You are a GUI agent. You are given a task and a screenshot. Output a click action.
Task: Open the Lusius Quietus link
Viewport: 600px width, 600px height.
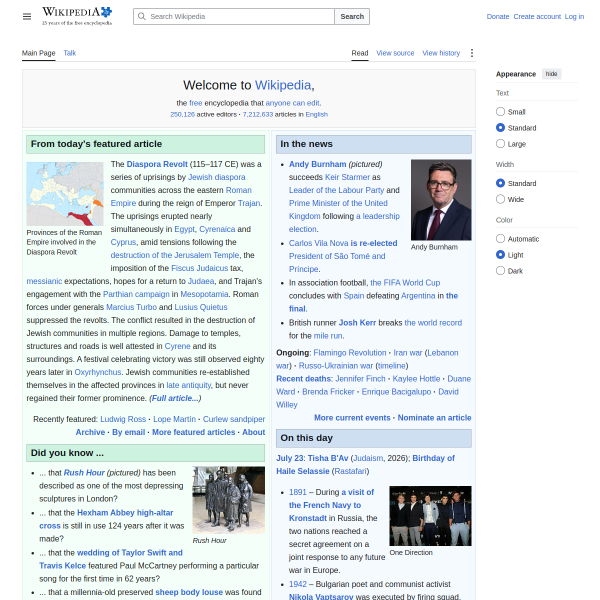tap(201, 307)
